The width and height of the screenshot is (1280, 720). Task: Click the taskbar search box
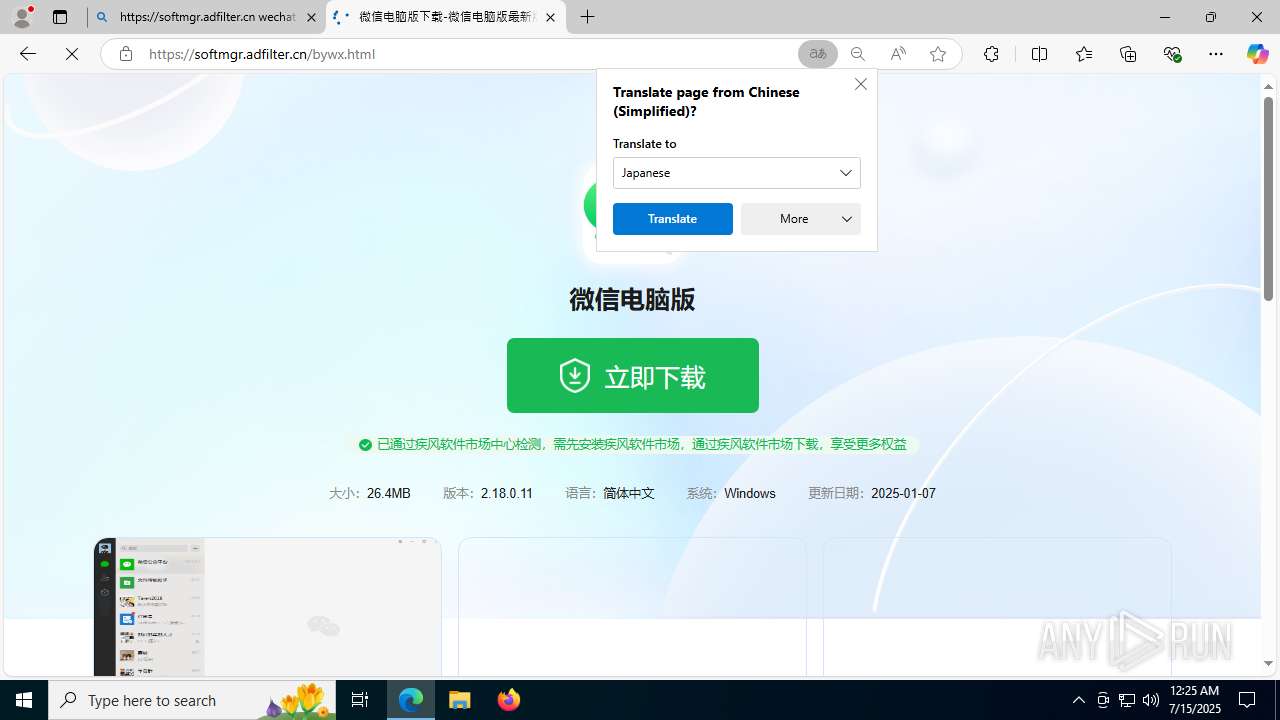[192, 700]
